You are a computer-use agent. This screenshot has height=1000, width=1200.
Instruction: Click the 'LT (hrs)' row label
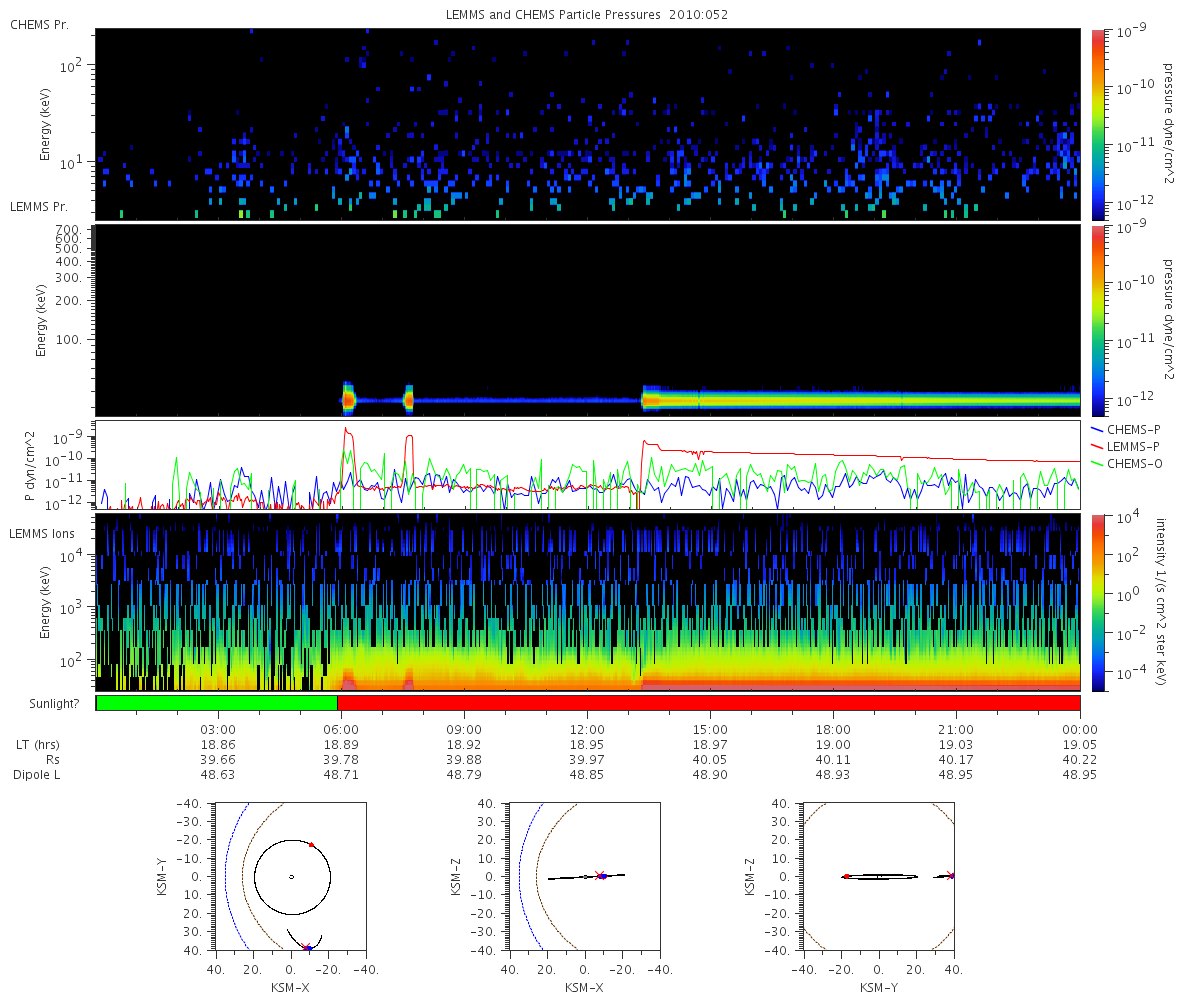pyautogui.click(x=39, y=745)
